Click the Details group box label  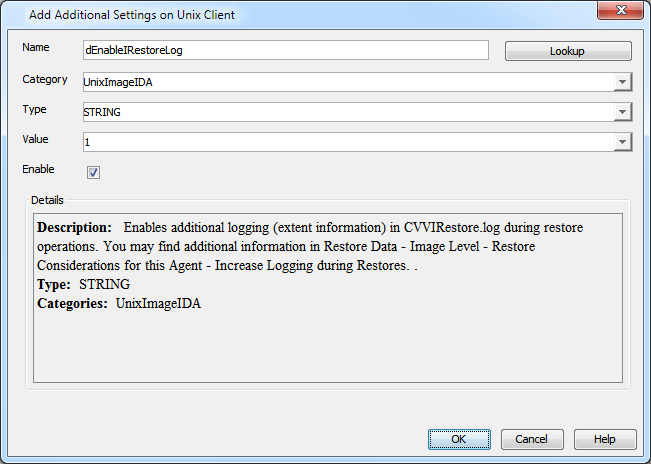click(x=46, y=201)
